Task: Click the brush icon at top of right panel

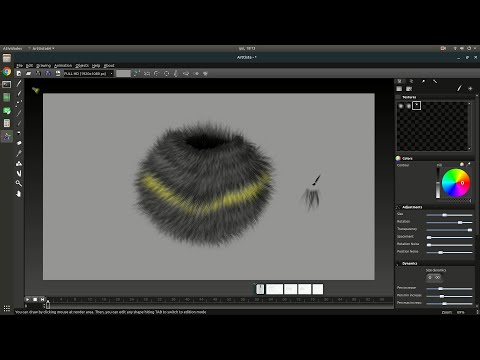Action: 459,88
